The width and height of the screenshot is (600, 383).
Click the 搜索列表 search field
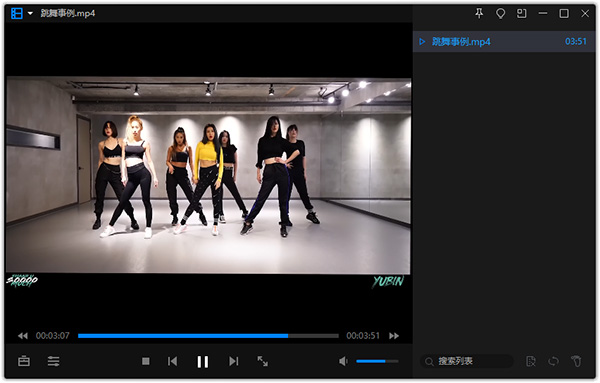(x=466, y=361)
